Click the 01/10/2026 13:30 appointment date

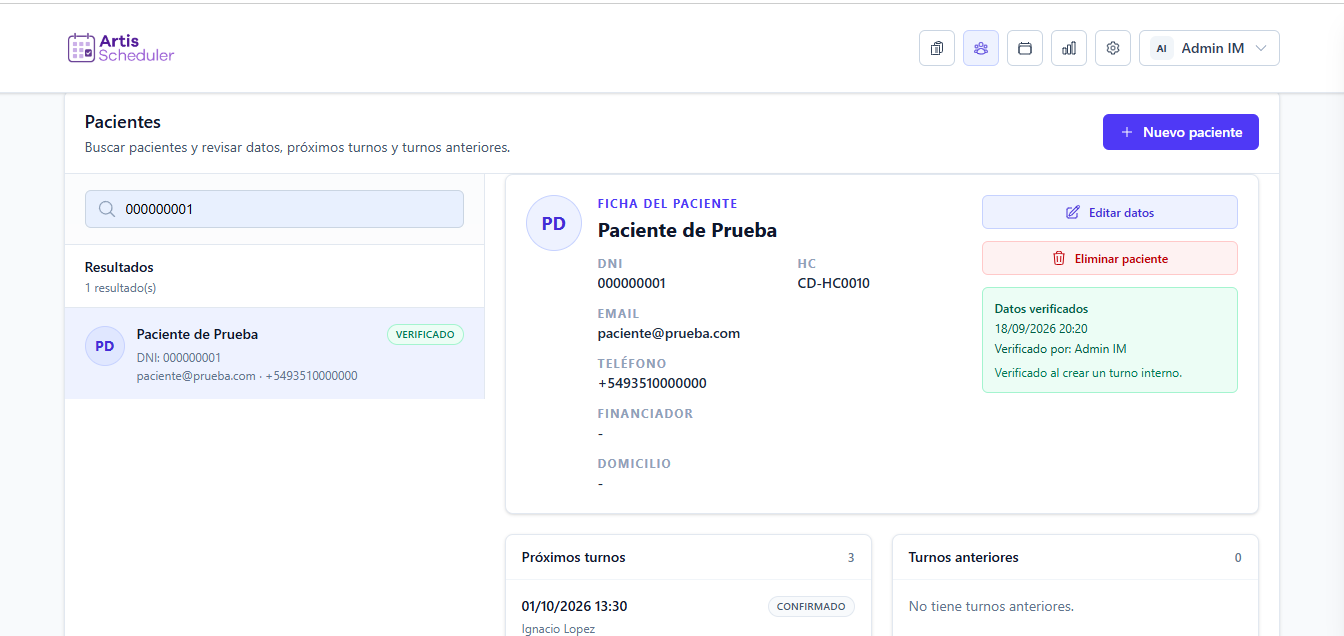point(574,606)
